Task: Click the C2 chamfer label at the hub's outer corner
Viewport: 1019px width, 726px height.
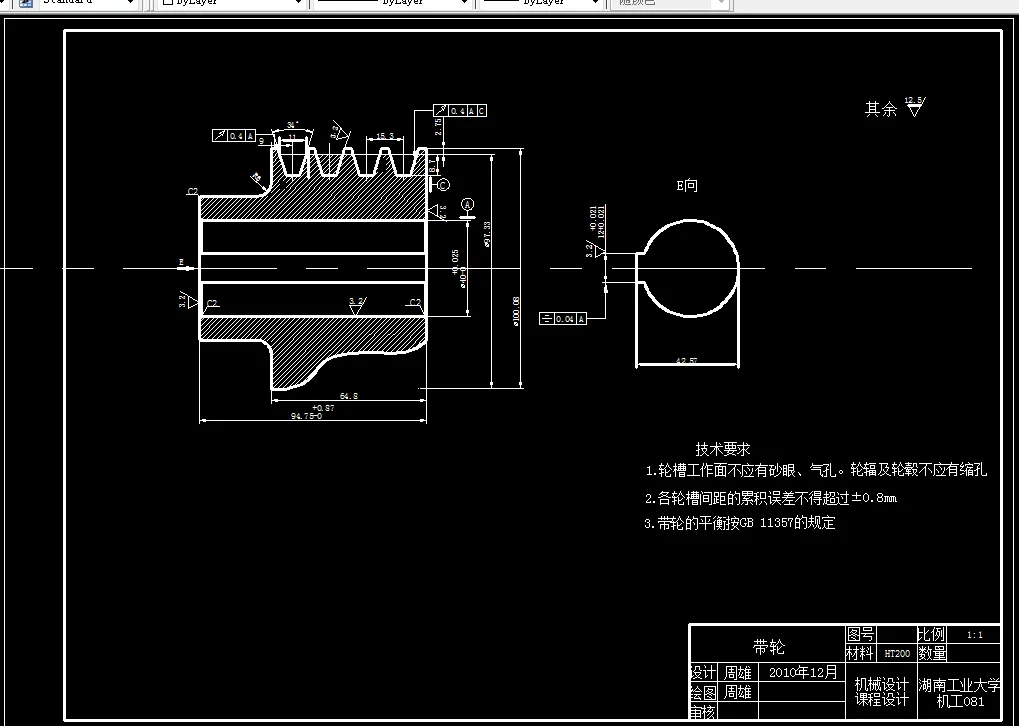Action: pyautogui.click(x=193, y=191)
